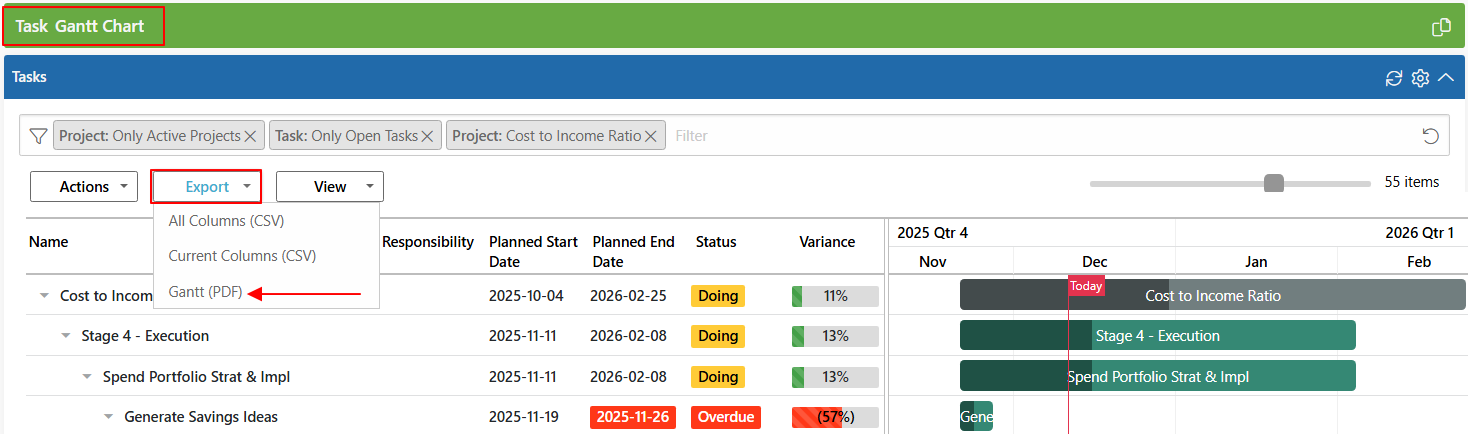The width and height of the screenshot is (1468, 434).
Task: Click 2025 Qtr 4 timeline header
Action: [932, 233]
